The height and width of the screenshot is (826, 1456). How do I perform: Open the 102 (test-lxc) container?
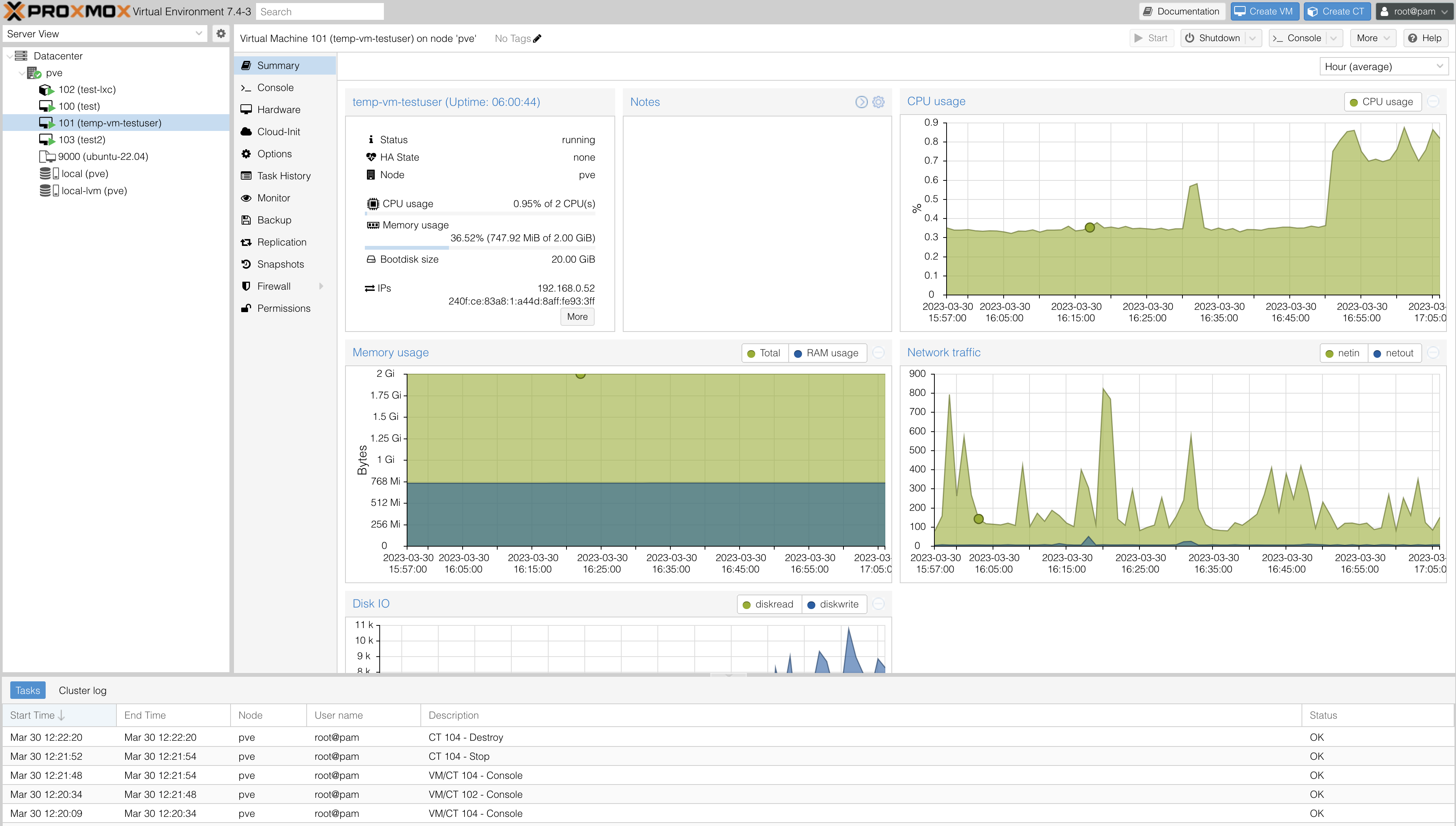tap(87, 89)
